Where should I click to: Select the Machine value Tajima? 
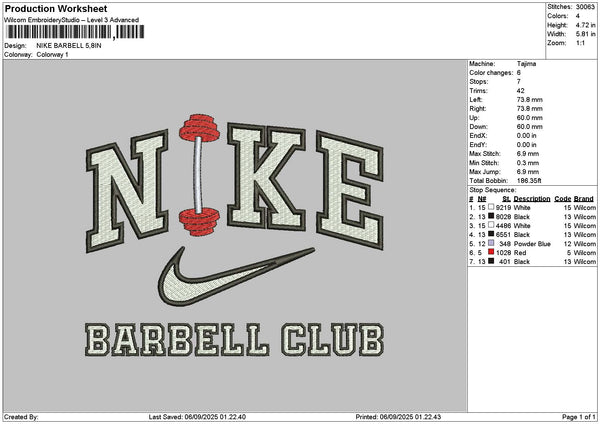tap(526, 64)
